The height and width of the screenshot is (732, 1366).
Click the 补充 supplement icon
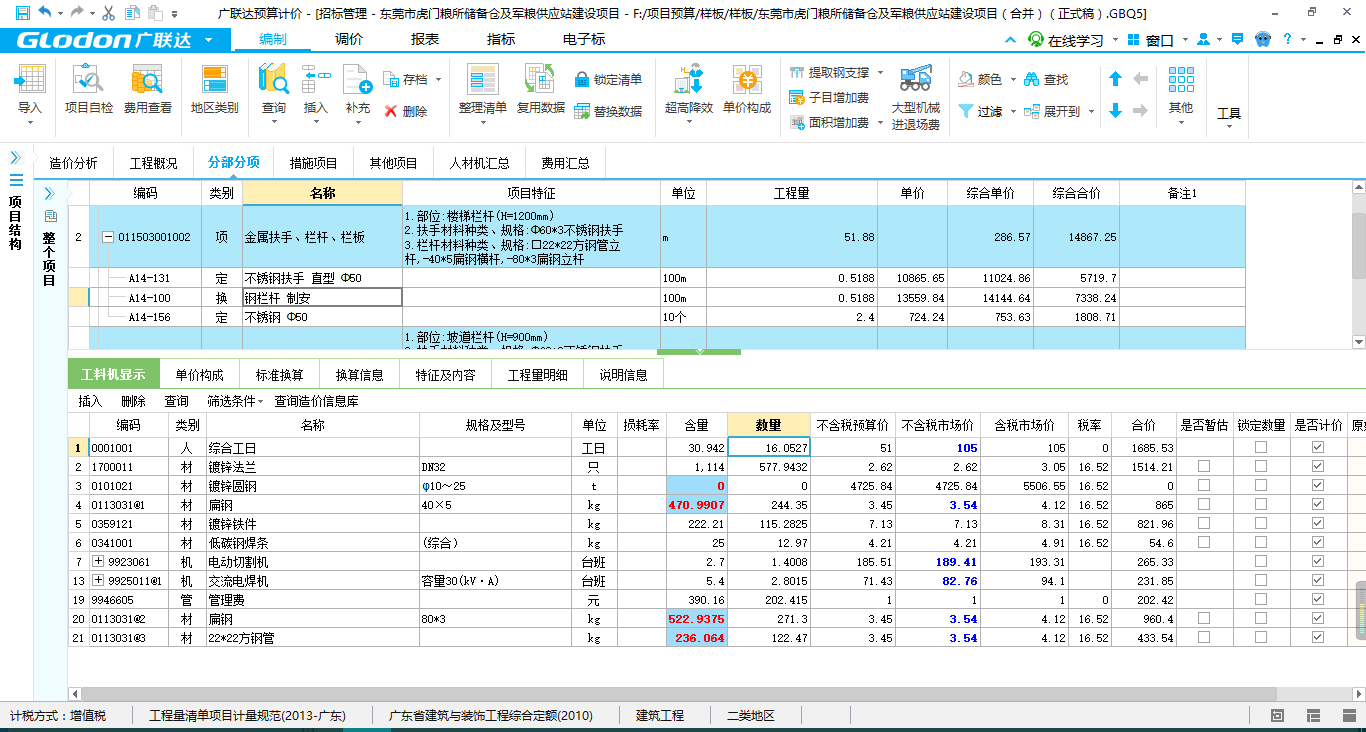357,80
